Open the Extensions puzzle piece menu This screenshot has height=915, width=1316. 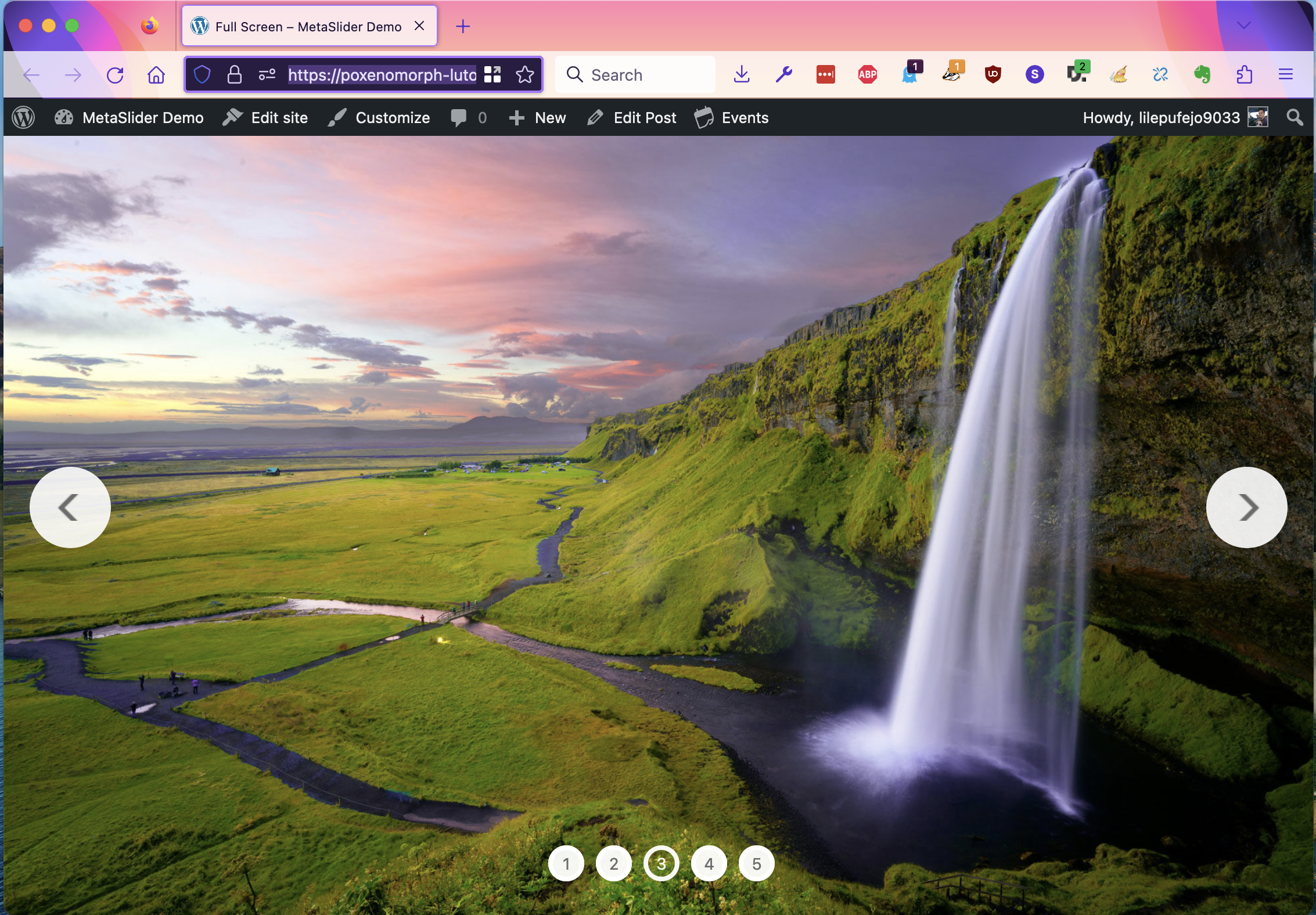tap(1243, 74)
